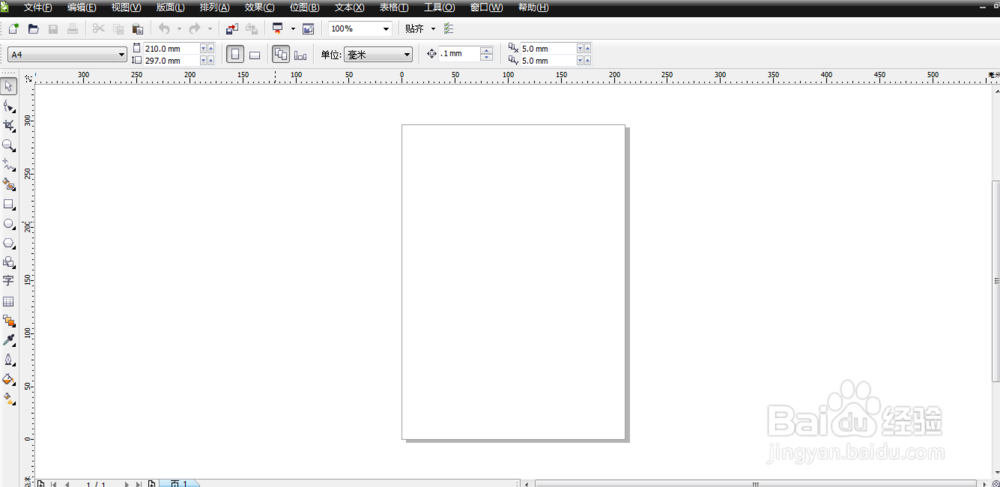Increase duplicate X distance 5.0 mm stepper
The width and height of the screenshot is (1000, 487).
(587, 48)
